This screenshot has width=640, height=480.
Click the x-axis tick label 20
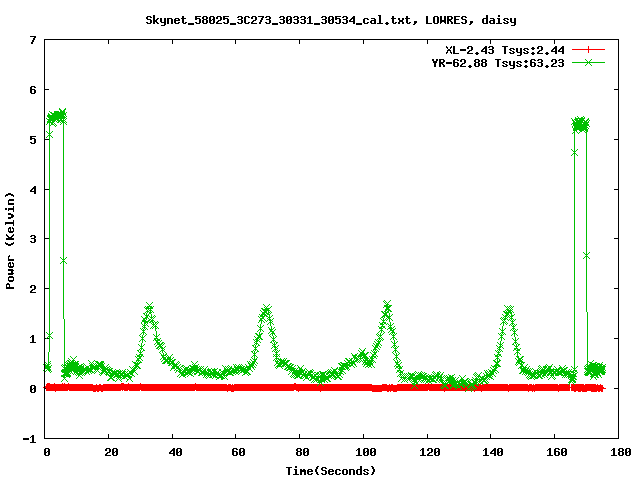111,452
